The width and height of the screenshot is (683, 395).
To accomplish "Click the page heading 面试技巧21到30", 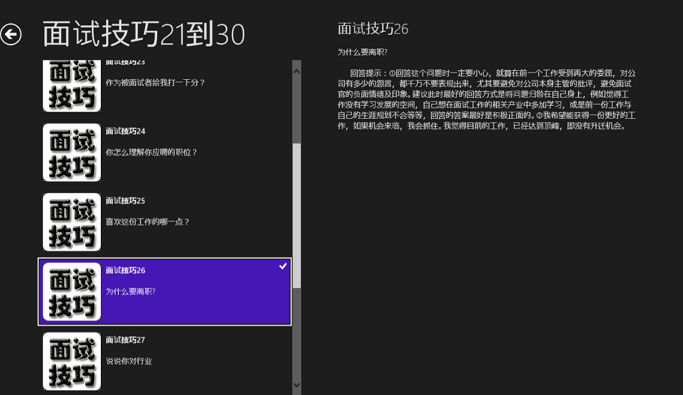I will 144,34.
